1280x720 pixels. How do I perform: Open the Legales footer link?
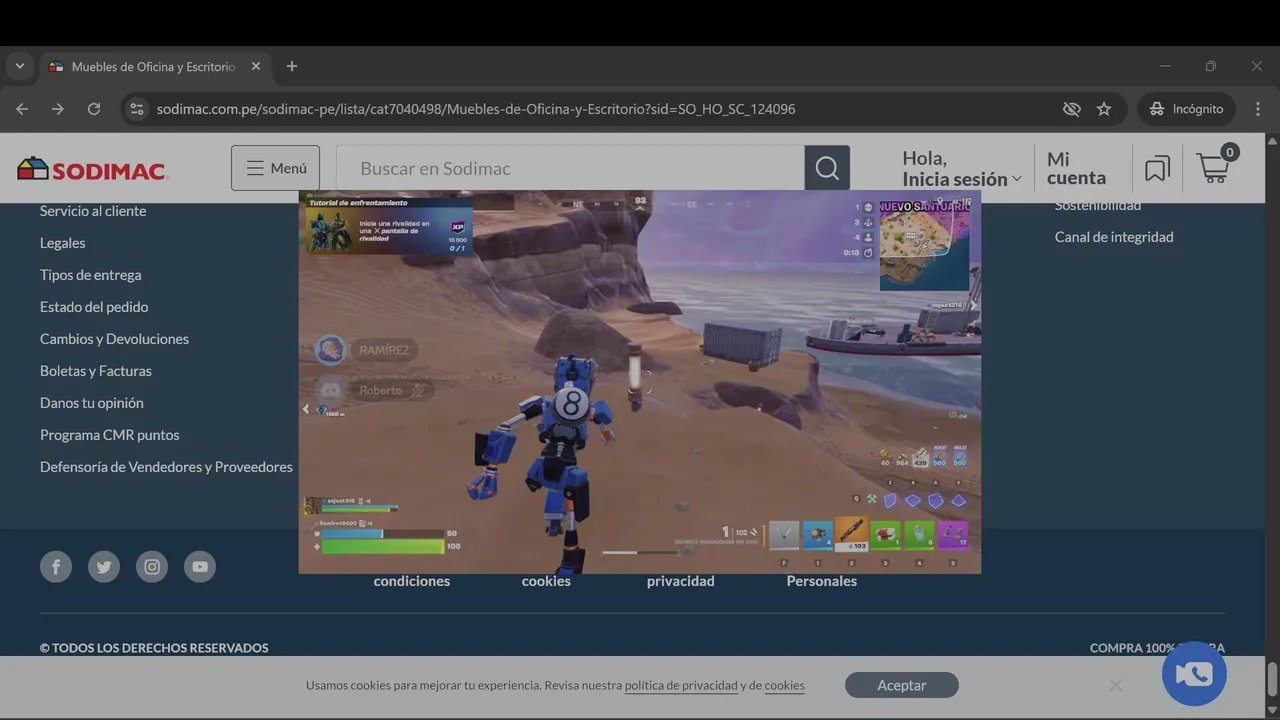[x=63, y=243]
